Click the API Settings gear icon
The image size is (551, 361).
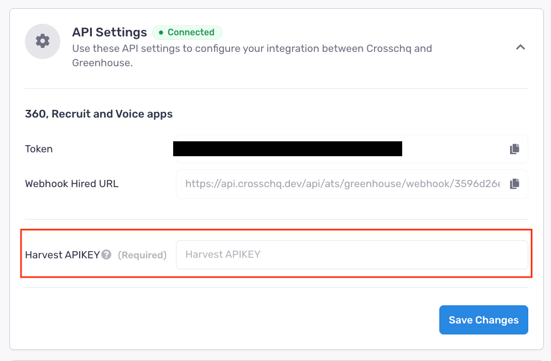(43, 41)
